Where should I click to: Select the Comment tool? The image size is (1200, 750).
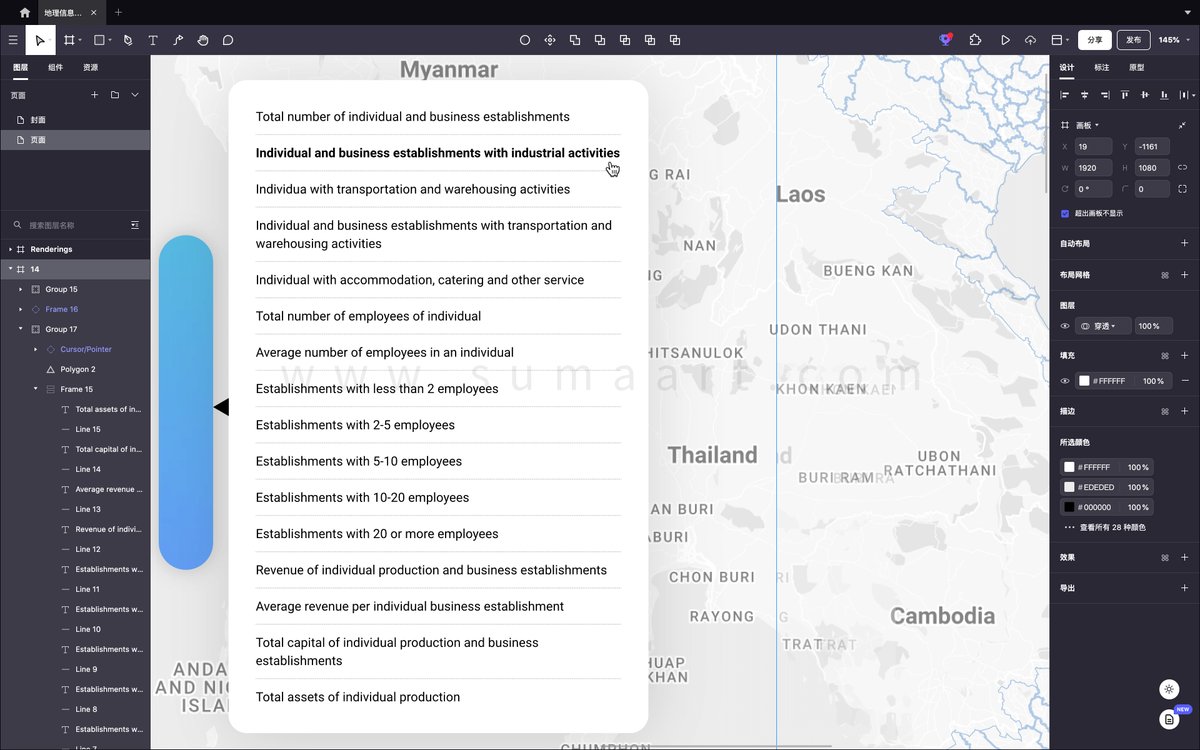click(x=228, y=40)
